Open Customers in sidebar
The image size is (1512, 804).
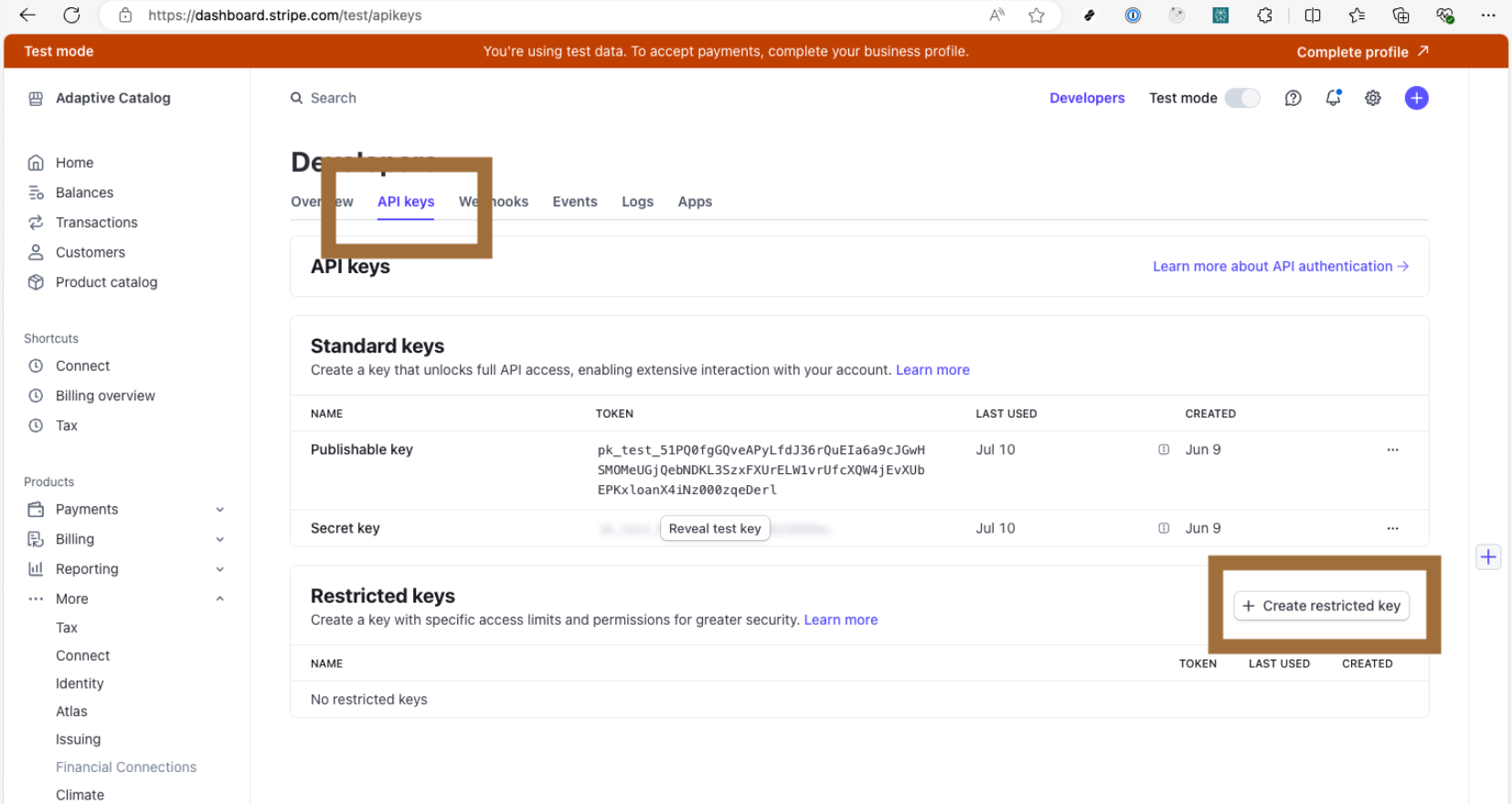click(x=90, y=252)
